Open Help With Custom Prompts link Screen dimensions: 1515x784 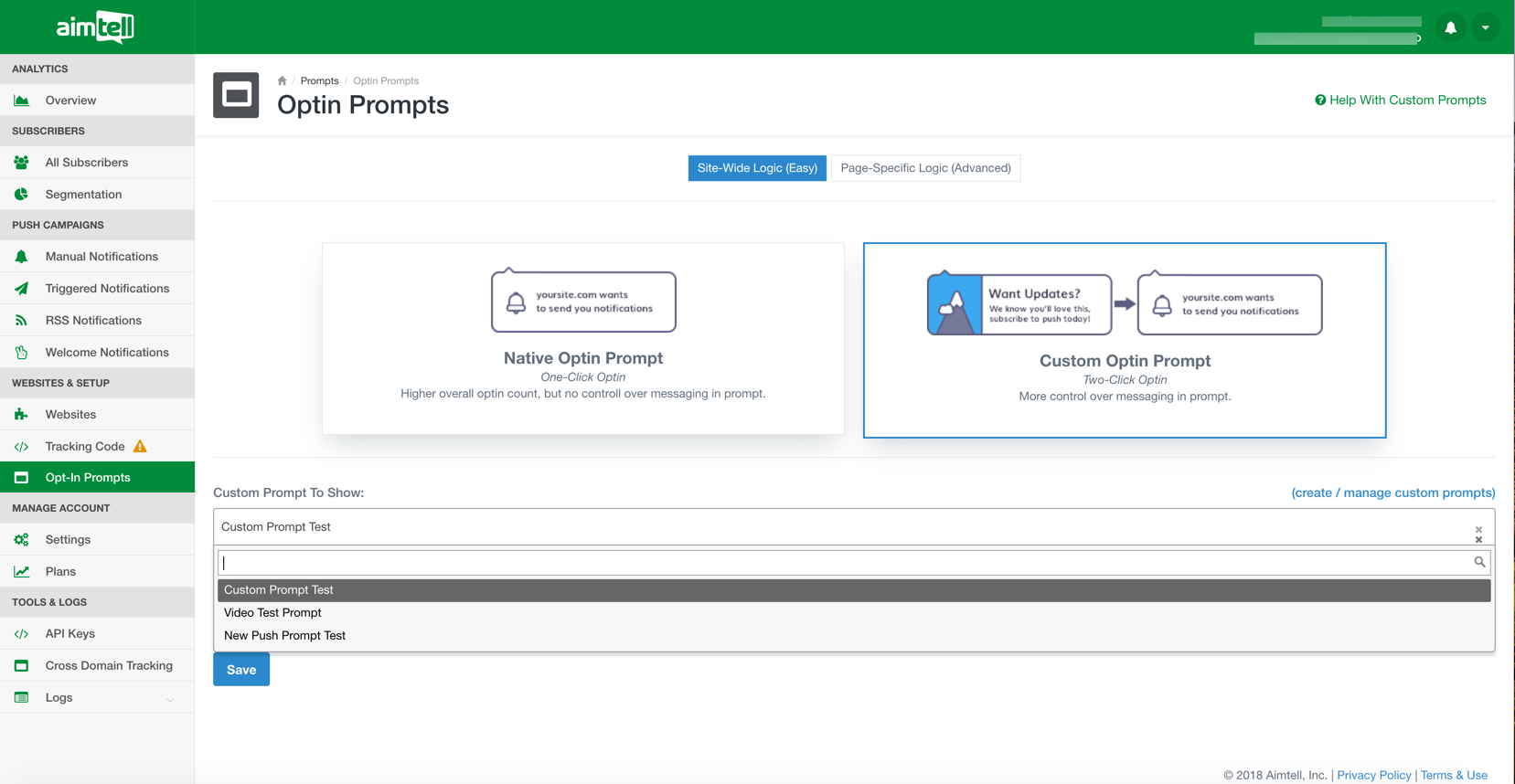coord(1400,101)
